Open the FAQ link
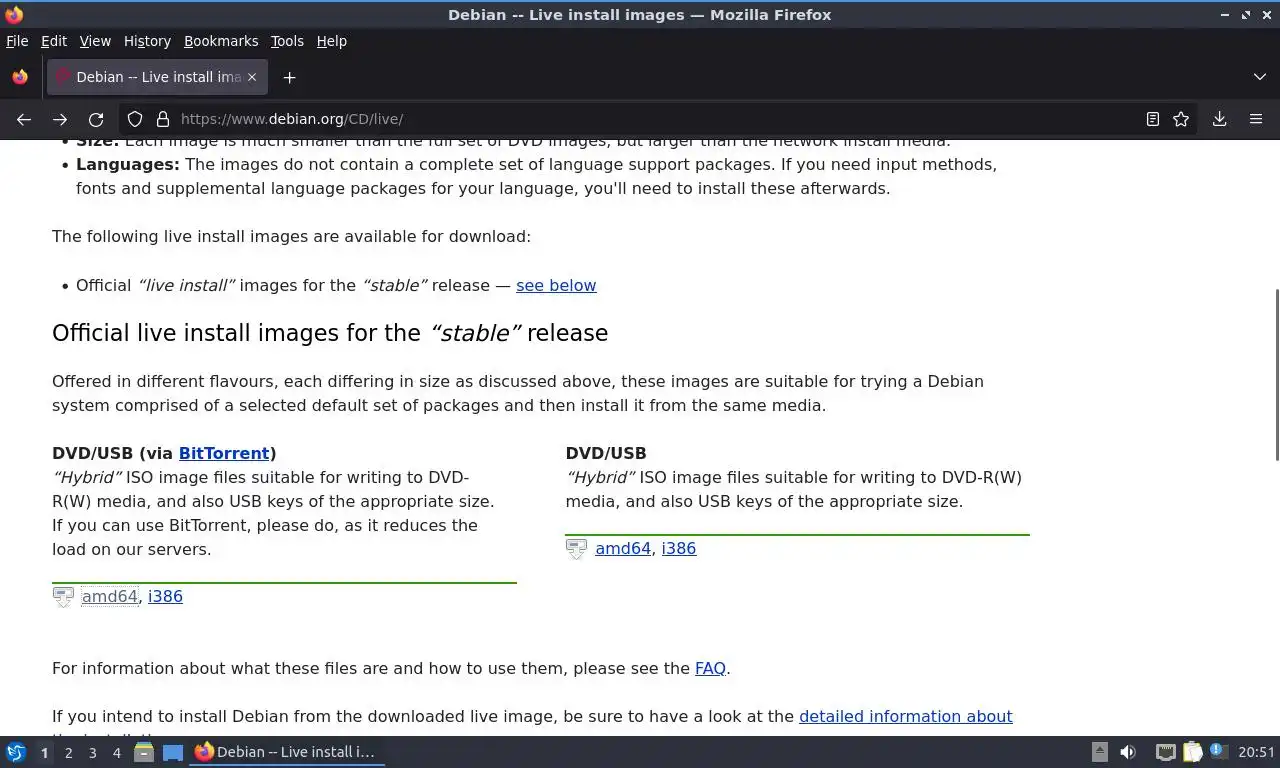Viewport: 1280px width, 768px height. [710, 668]
